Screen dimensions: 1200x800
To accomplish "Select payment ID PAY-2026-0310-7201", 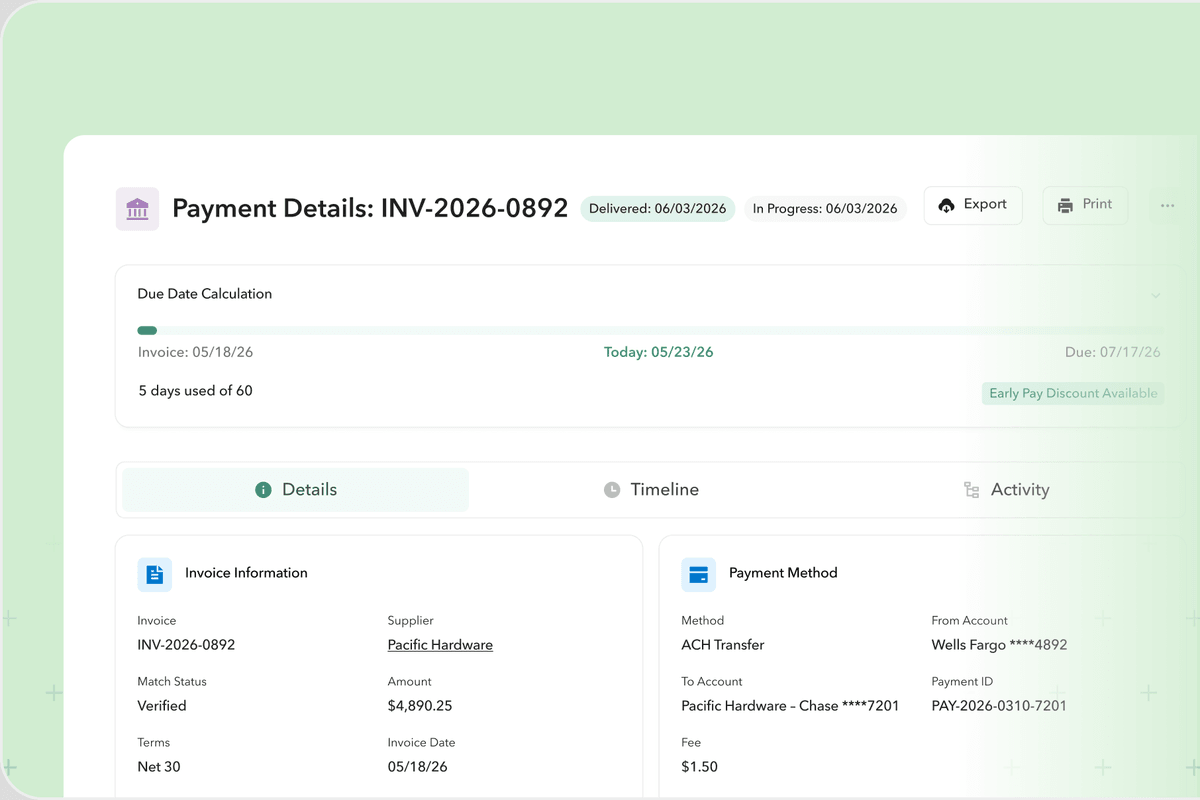I will (999, 706).
